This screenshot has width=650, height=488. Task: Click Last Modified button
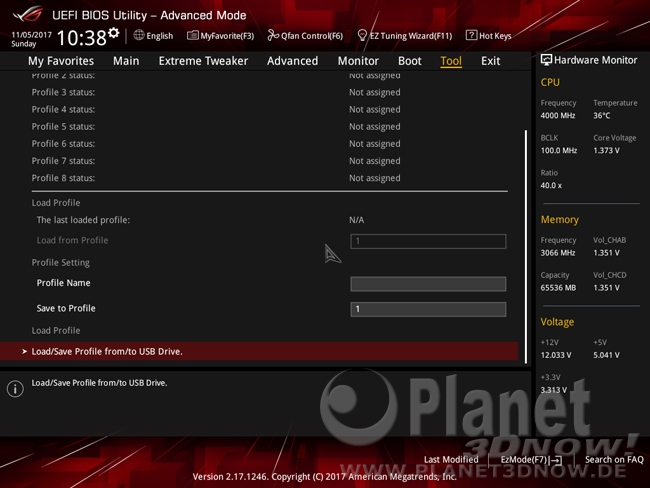451,459
